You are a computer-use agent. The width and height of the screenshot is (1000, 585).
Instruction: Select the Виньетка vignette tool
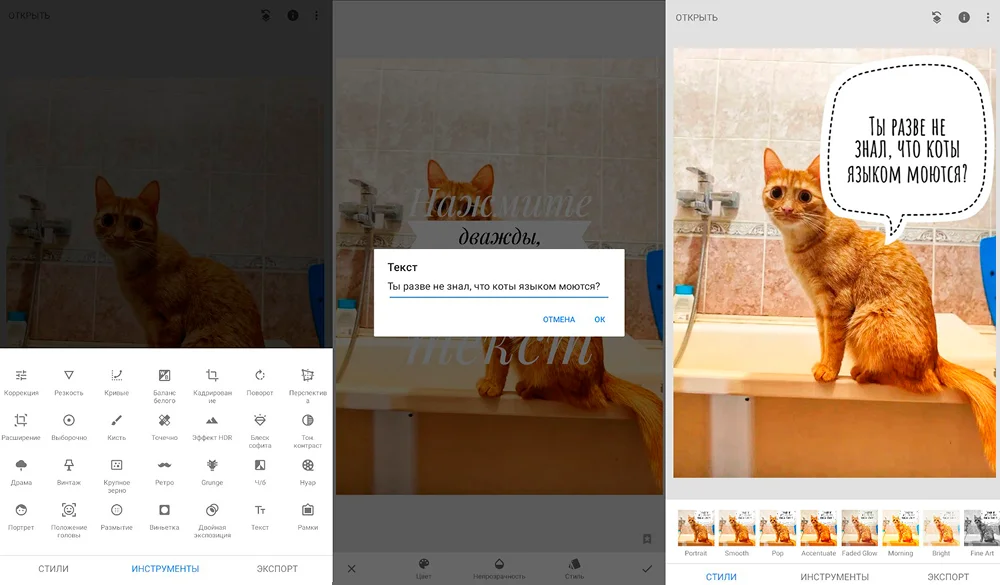click(164, 510)
